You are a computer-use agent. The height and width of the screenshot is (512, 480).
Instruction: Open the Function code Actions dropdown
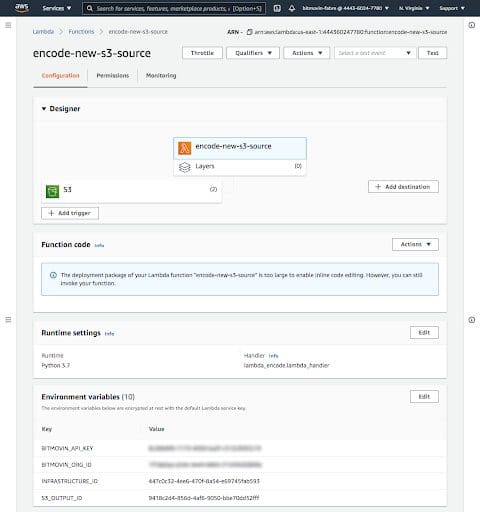(x=415, y=244)
